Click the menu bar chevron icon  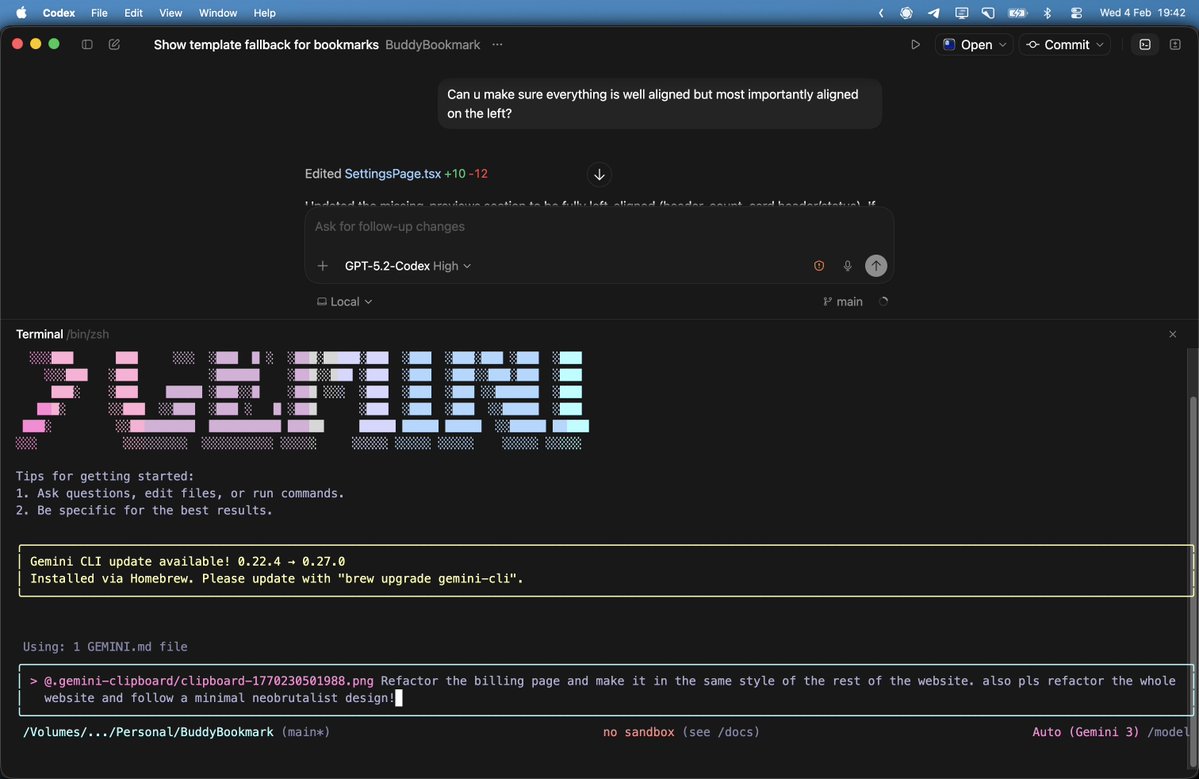tap(881, 13)
